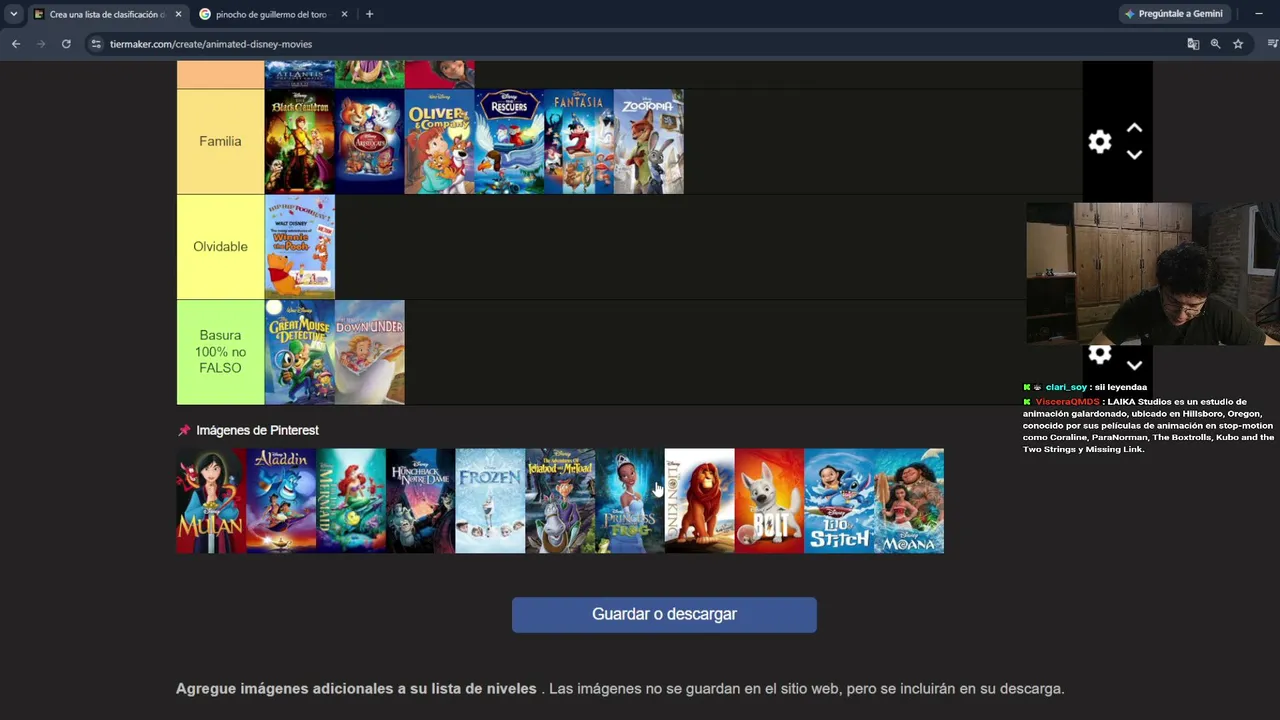
Task: Go back to the previous page
Action: coord(16,44)
